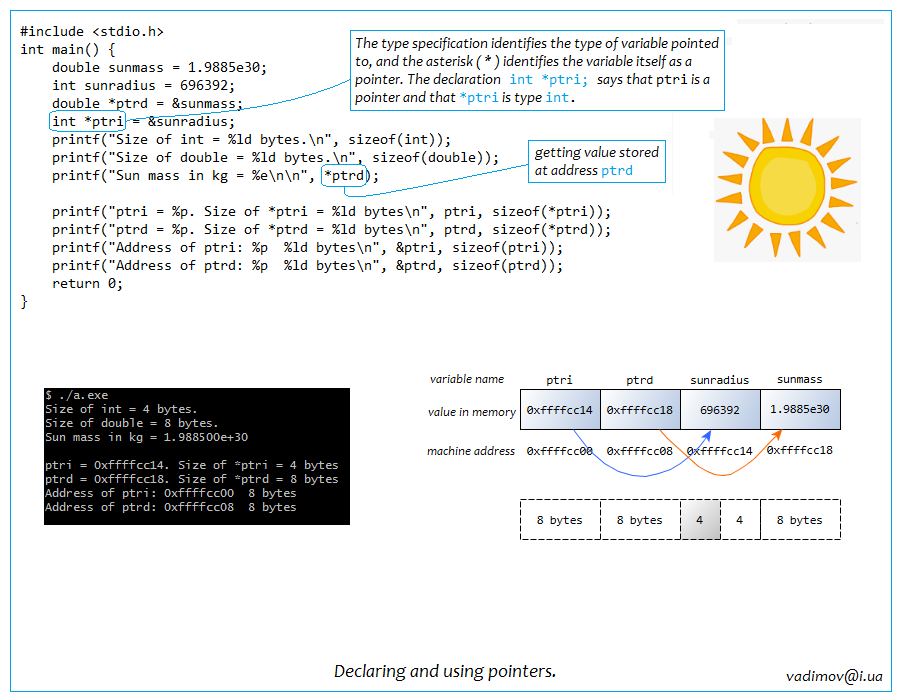
Task: Click the 'ptrd' column header in memory table
Action: click(x=639, y=380)
